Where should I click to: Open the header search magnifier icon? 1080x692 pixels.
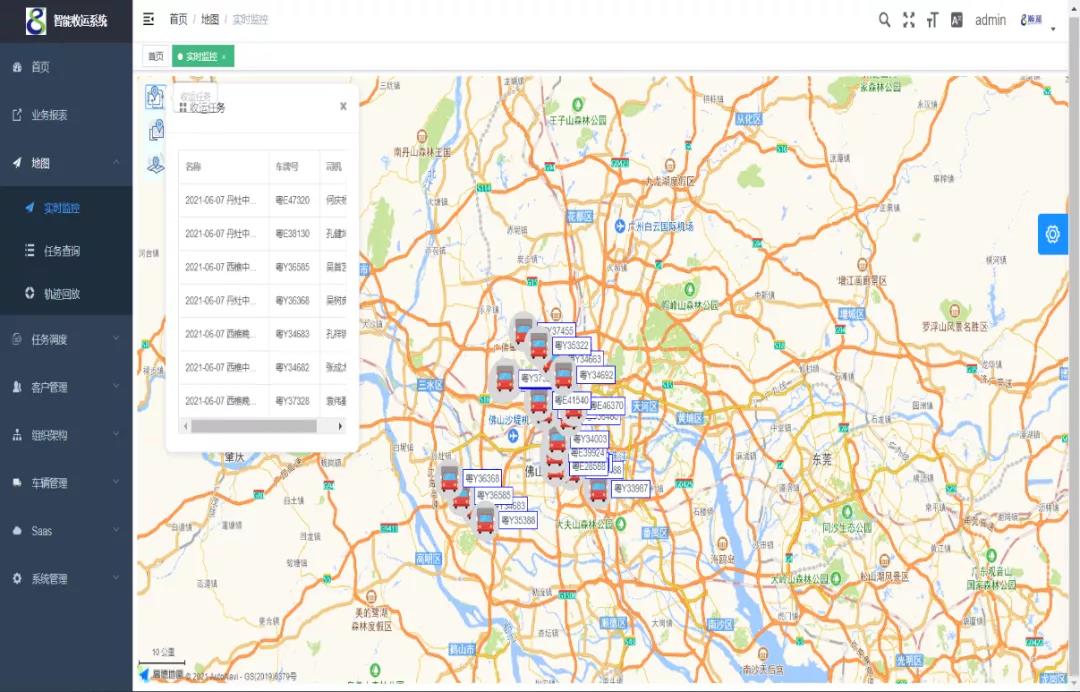(884, 20)
